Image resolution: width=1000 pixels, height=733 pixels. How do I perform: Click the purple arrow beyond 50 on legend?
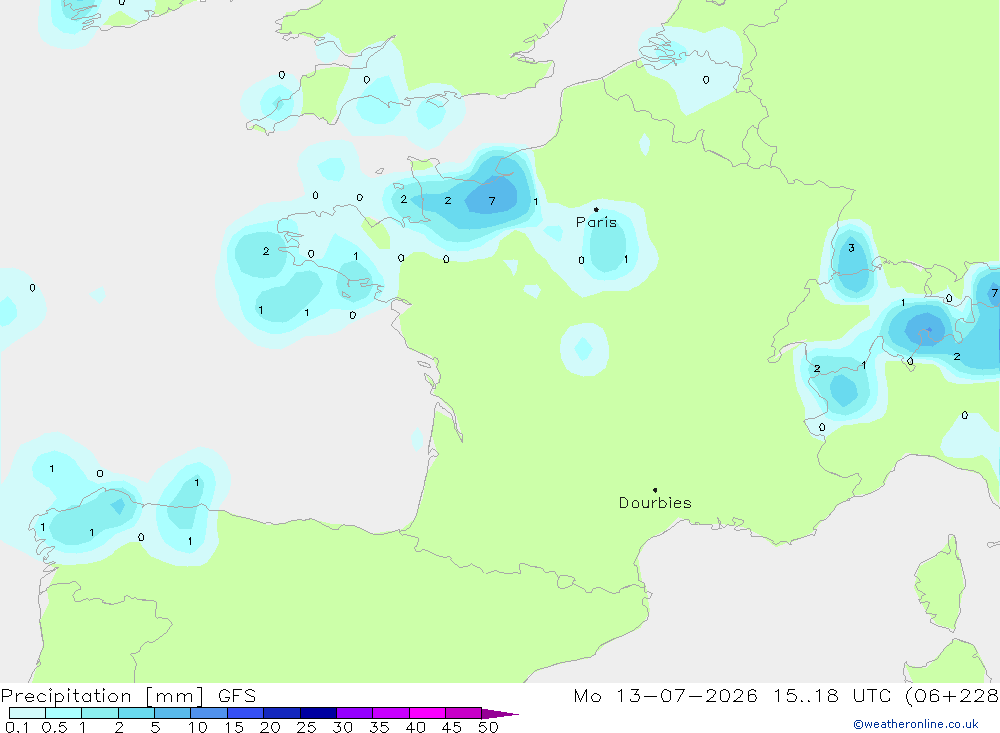pyautogui.click(x=500, y=713)
